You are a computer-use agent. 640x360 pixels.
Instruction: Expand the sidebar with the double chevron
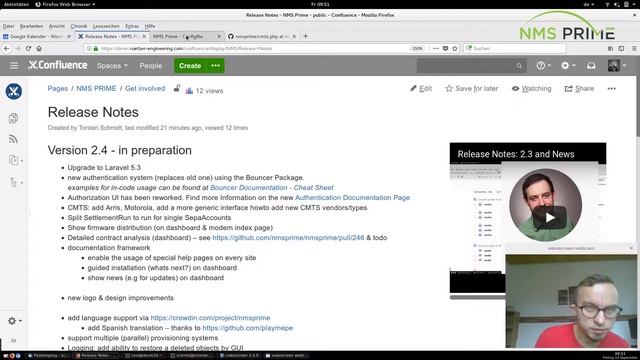(x=13, y=340)
